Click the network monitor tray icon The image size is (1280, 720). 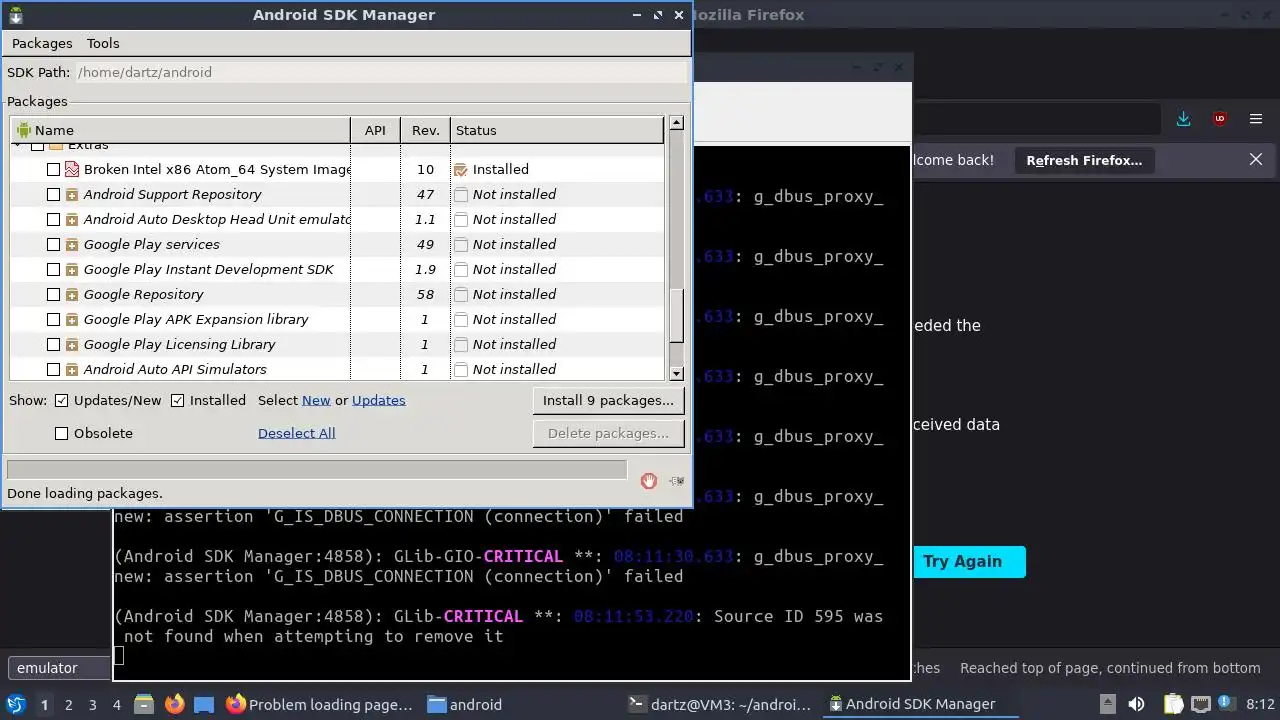pyautogui.click(x=1201, y=704)
